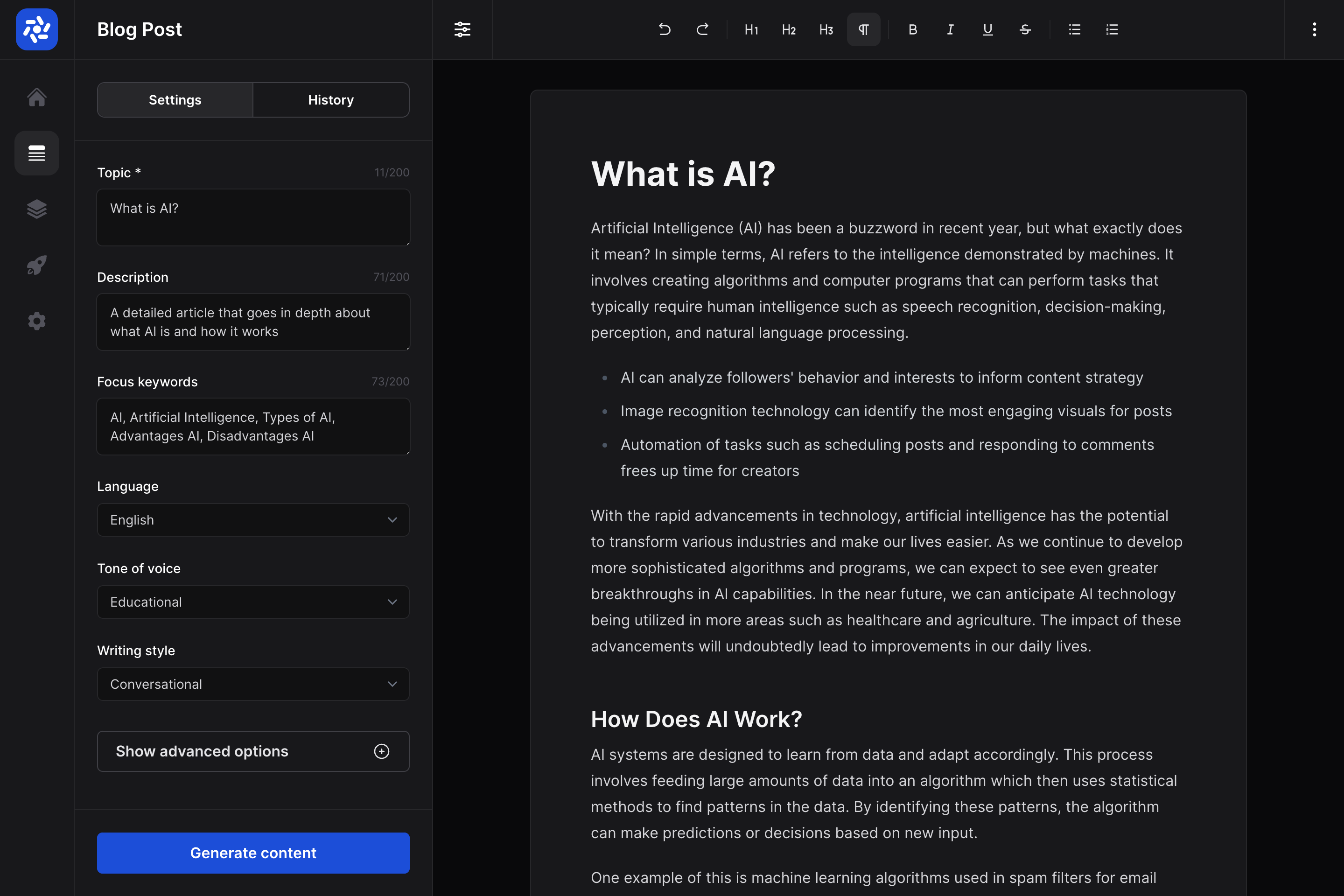Toggle the sliders panel icon

click(x=462, y=29)
